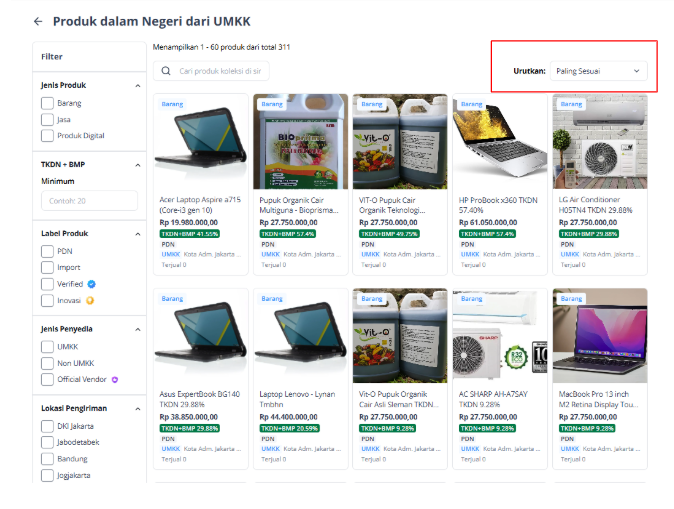Viewport: 674px width, 509px height.
Task: Open the MacBook Pro 13 inch image
Action: (x=600, y=335)
